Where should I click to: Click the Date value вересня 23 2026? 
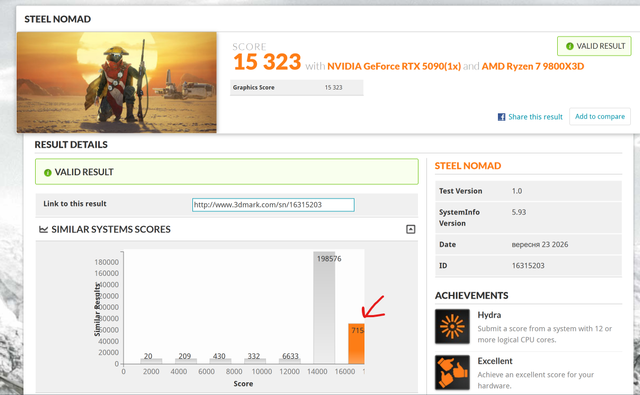coord(540,244)
